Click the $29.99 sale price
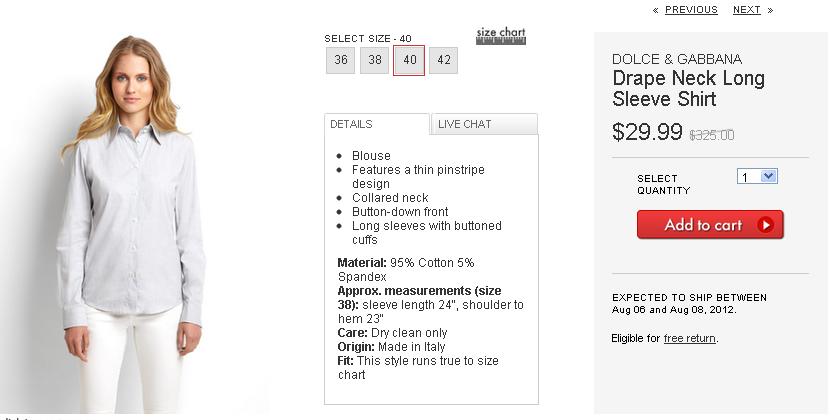This screenshot has height=420, width=831. pos(647,132)
